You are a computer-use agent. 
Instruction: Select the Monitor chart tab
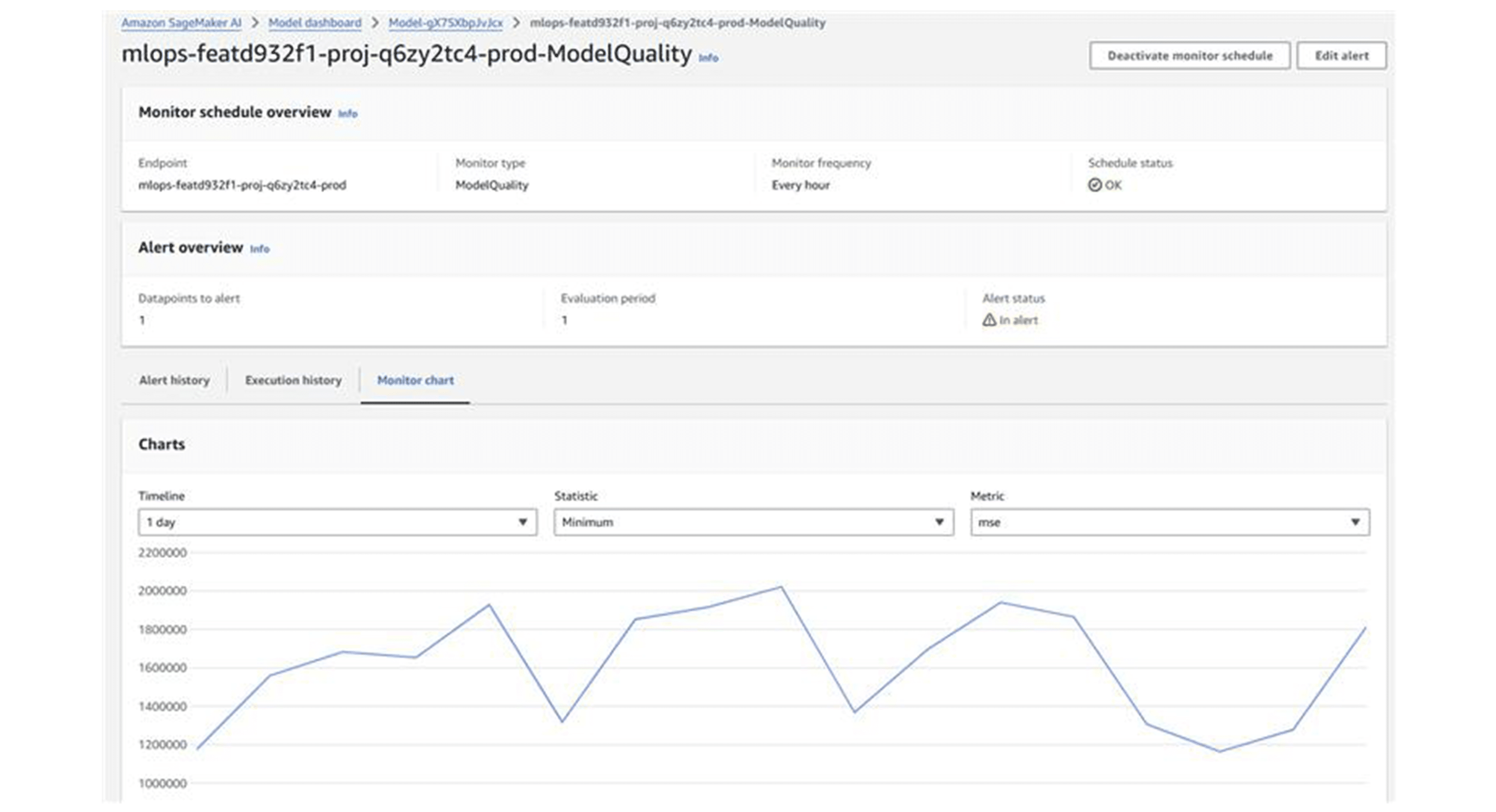[416, 380]
